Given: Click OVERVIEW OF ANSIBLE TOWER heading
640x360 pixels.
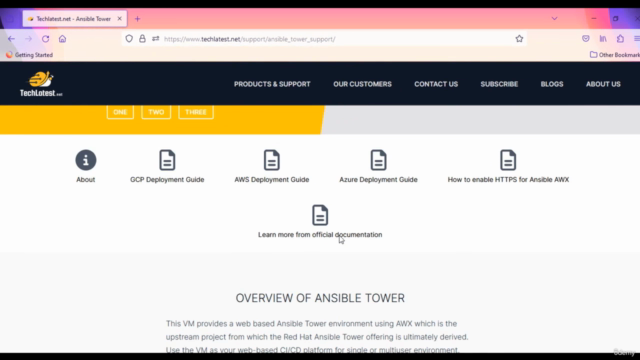Looking at the screenshot, I should click(320, 298).
